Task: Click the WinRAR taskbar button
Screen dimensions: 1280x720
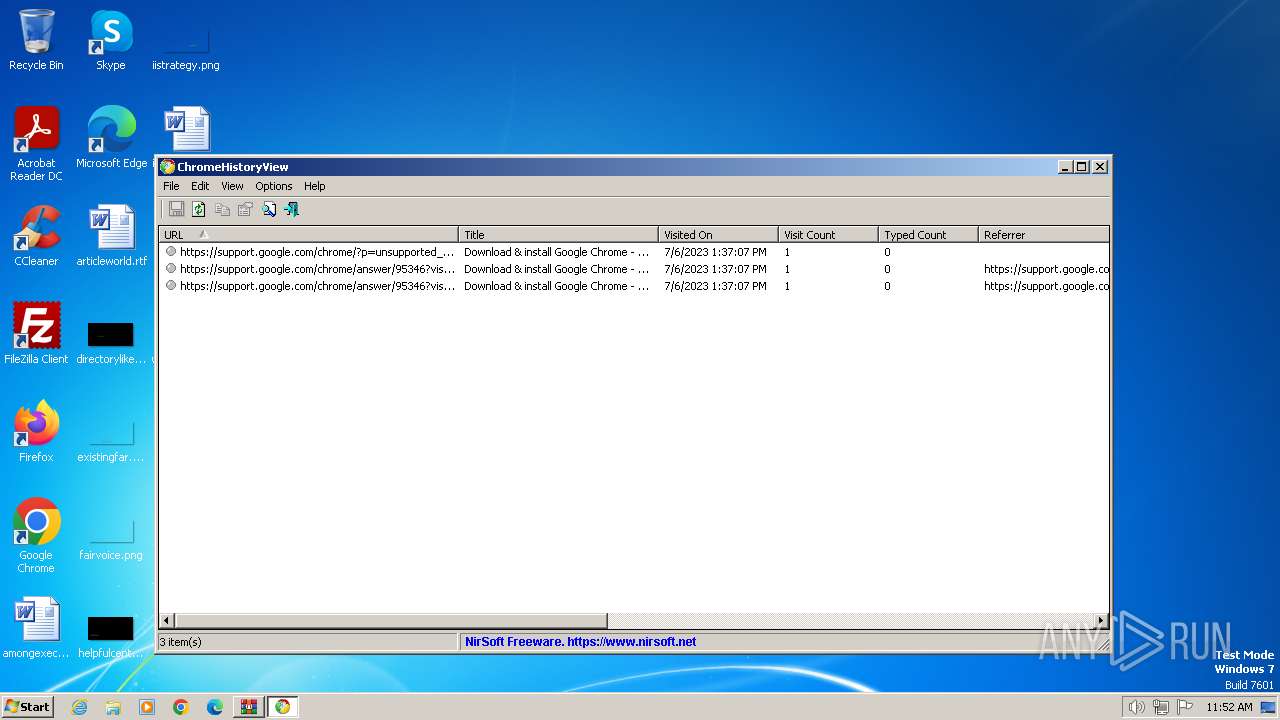Action: [x=248, y=707]
